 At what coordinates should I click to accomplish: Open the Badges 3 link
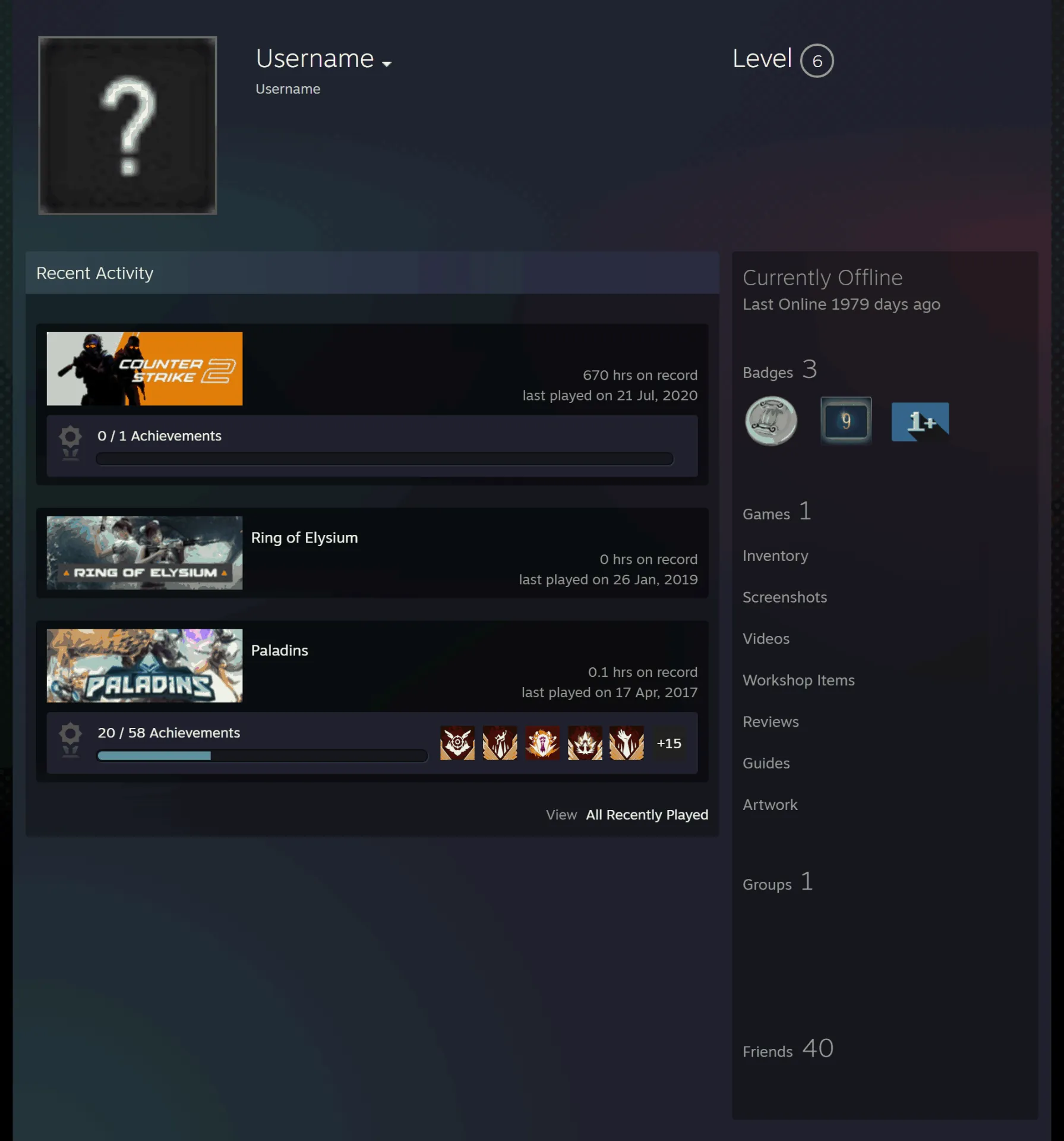pos(780,370)
